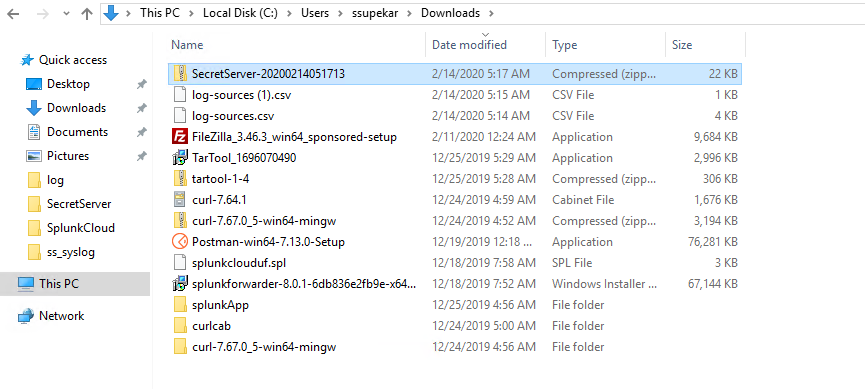
Task: Click the TarTool_1696070490 installer icon
Action: [x=180, y=158]
